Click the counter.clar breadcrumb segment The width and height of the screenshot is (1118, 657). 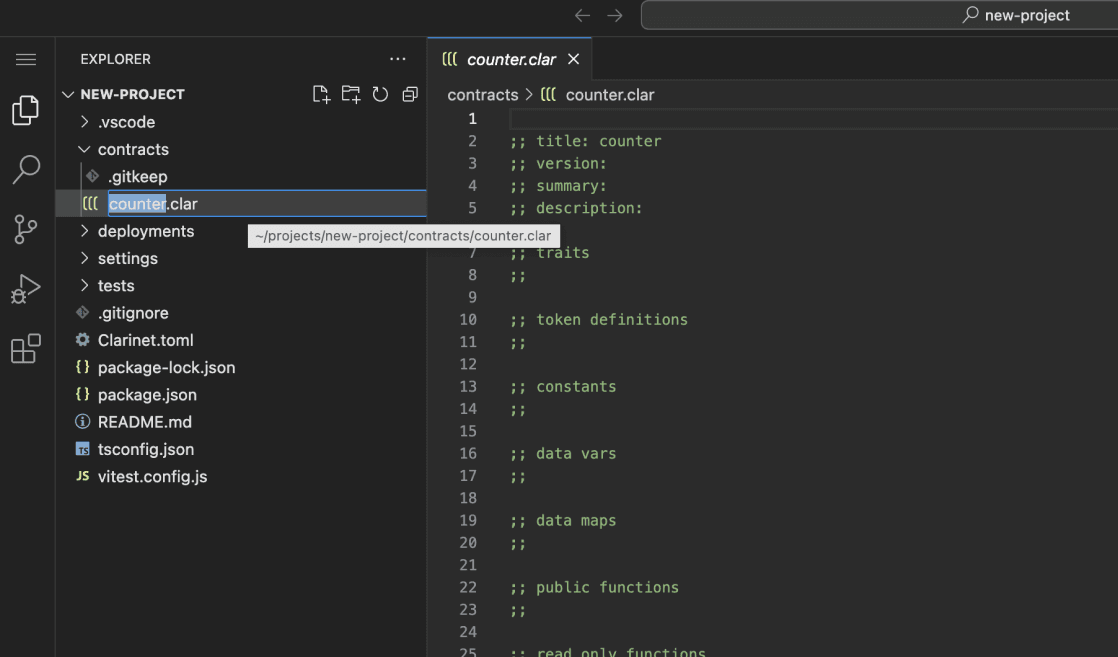click(x=610, y=95)
